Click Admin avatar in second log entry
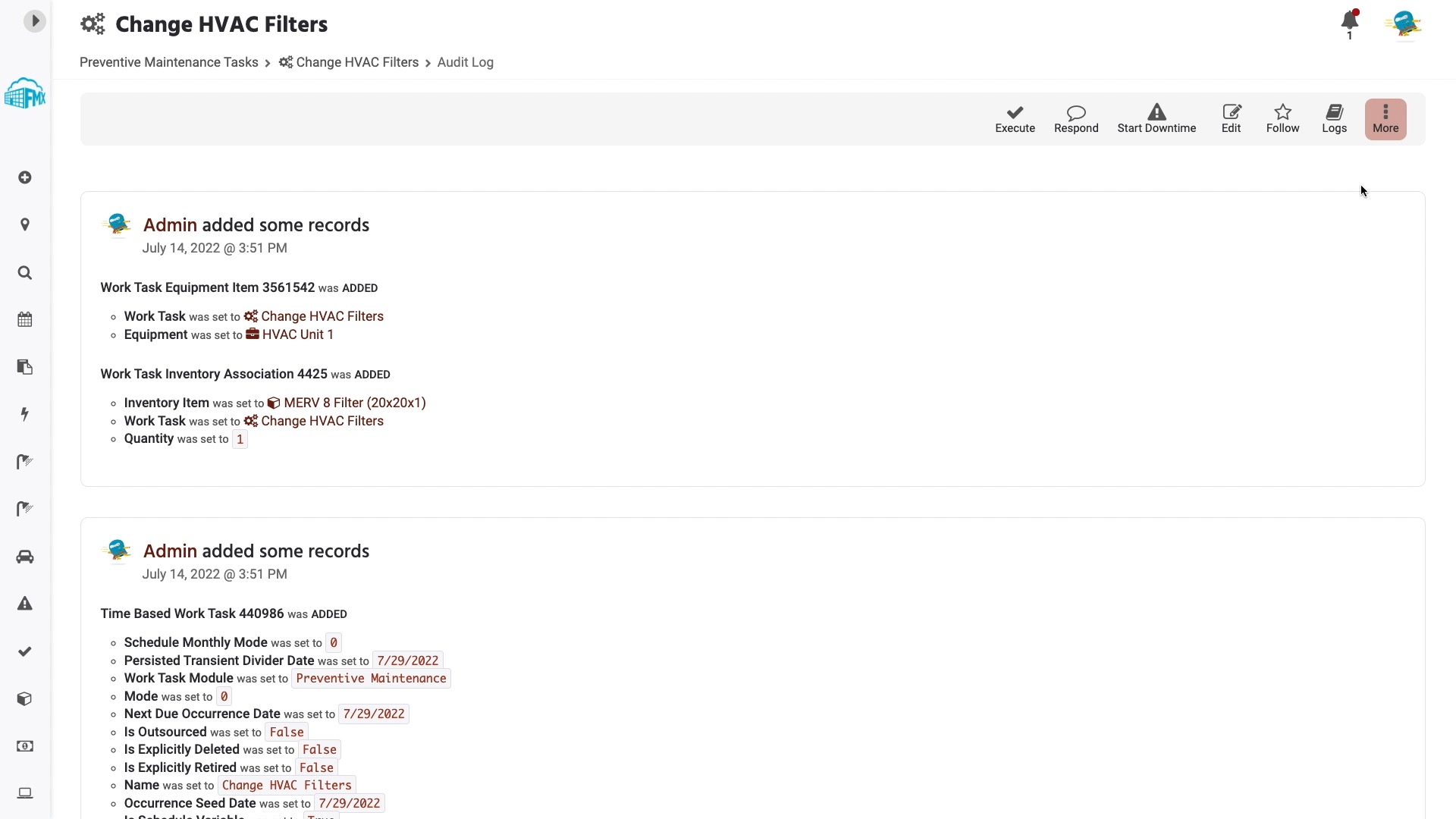This screenshot has width=1456, height=819. (x=117, y=551)
